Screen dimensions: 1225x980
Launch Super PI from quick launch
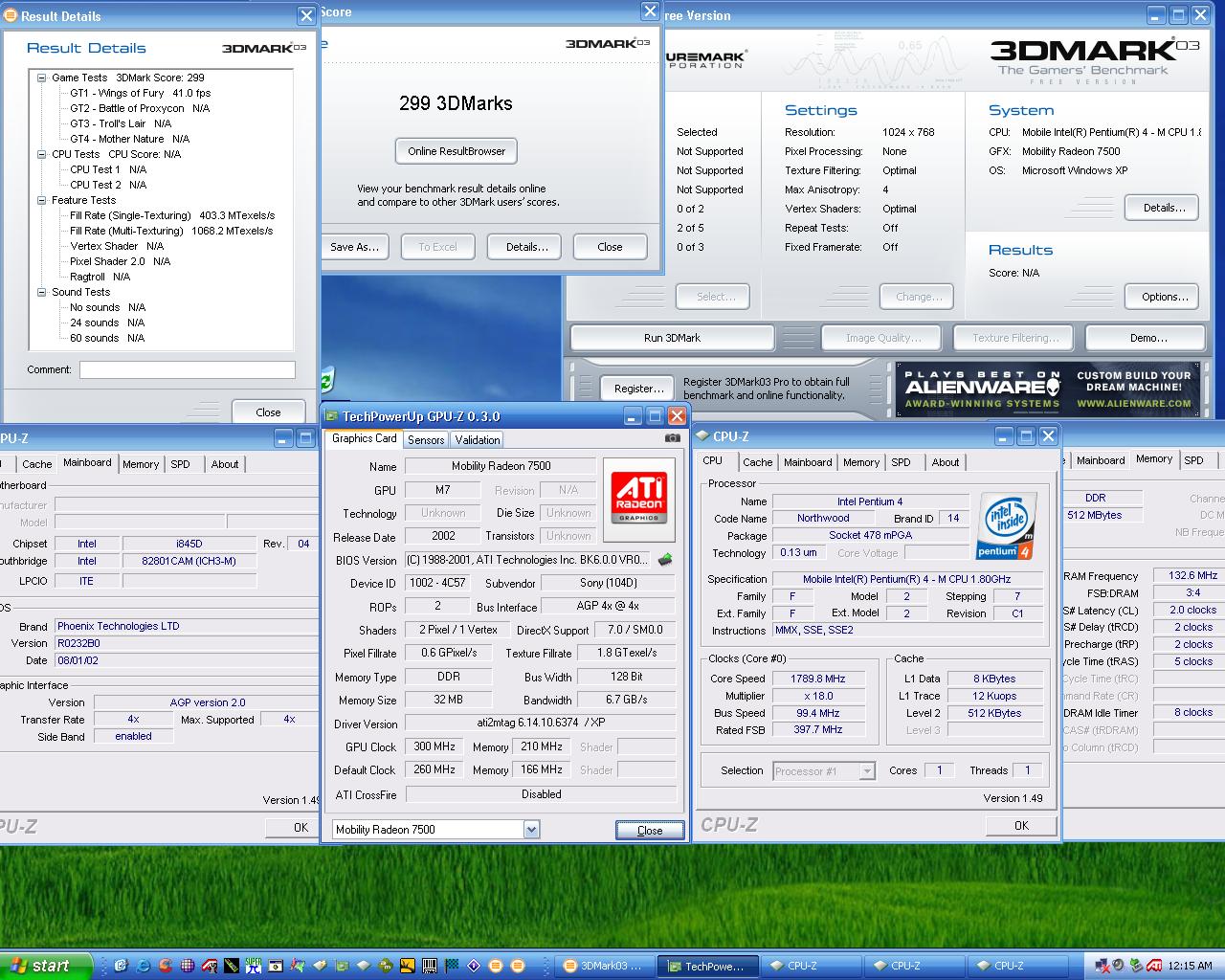pyautogui.click(x=253, y=966)
